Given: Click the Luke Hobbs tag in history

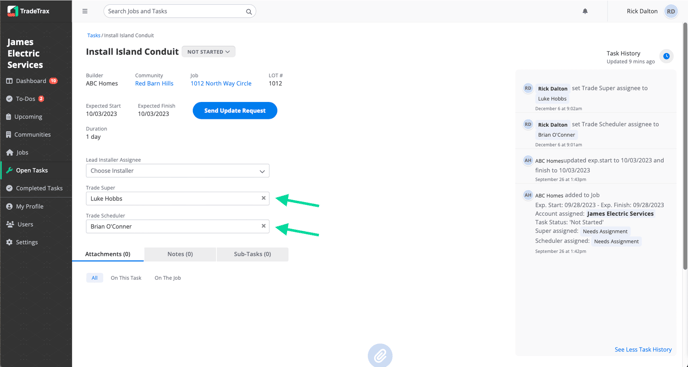Looking at the screenshot, I should point(552,99).
